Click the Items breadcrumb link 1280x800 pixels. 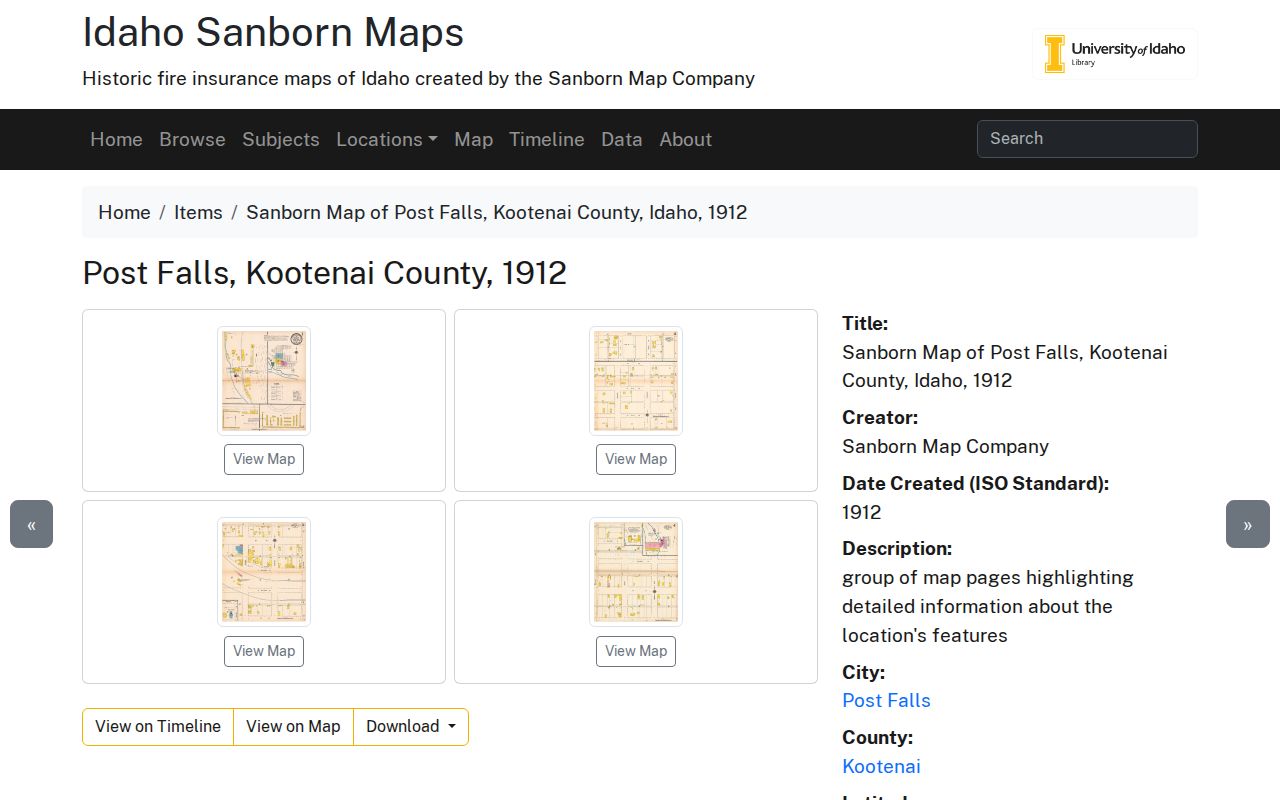tap(198, 212)
